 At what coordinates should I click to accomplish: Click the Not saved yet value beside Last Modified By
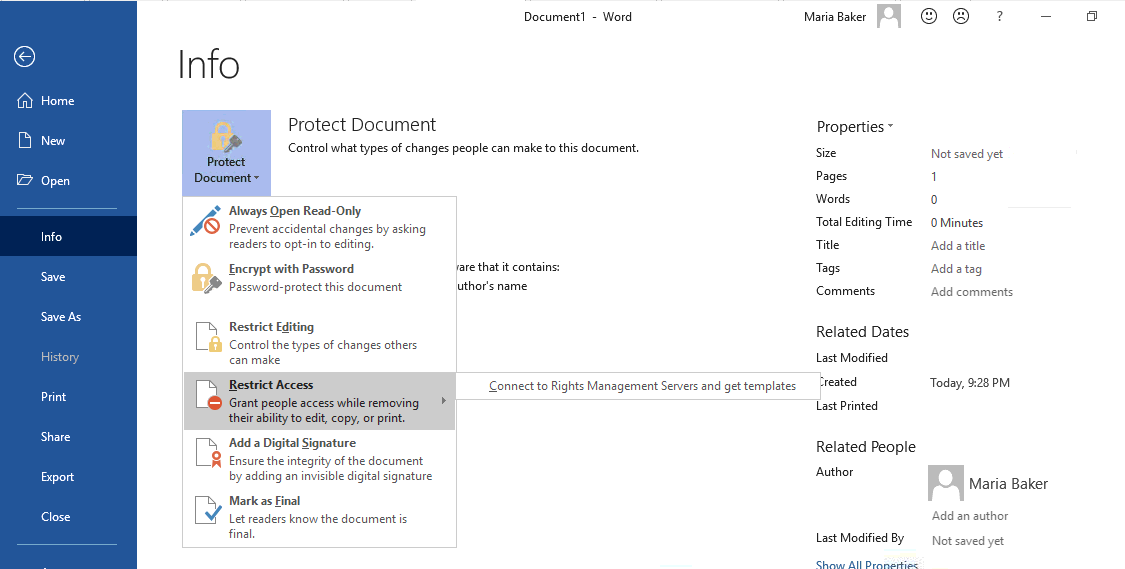967,540
